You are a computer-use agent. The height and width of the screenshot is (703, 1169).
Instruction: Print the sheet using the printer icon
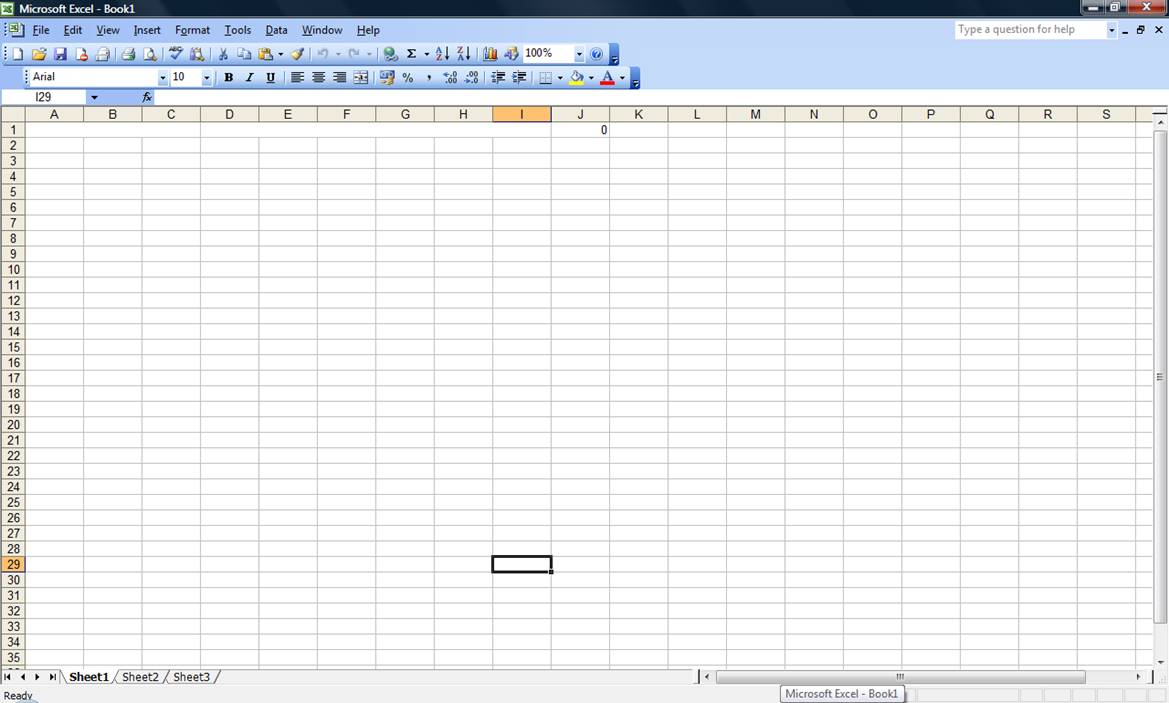coord(128,54)
